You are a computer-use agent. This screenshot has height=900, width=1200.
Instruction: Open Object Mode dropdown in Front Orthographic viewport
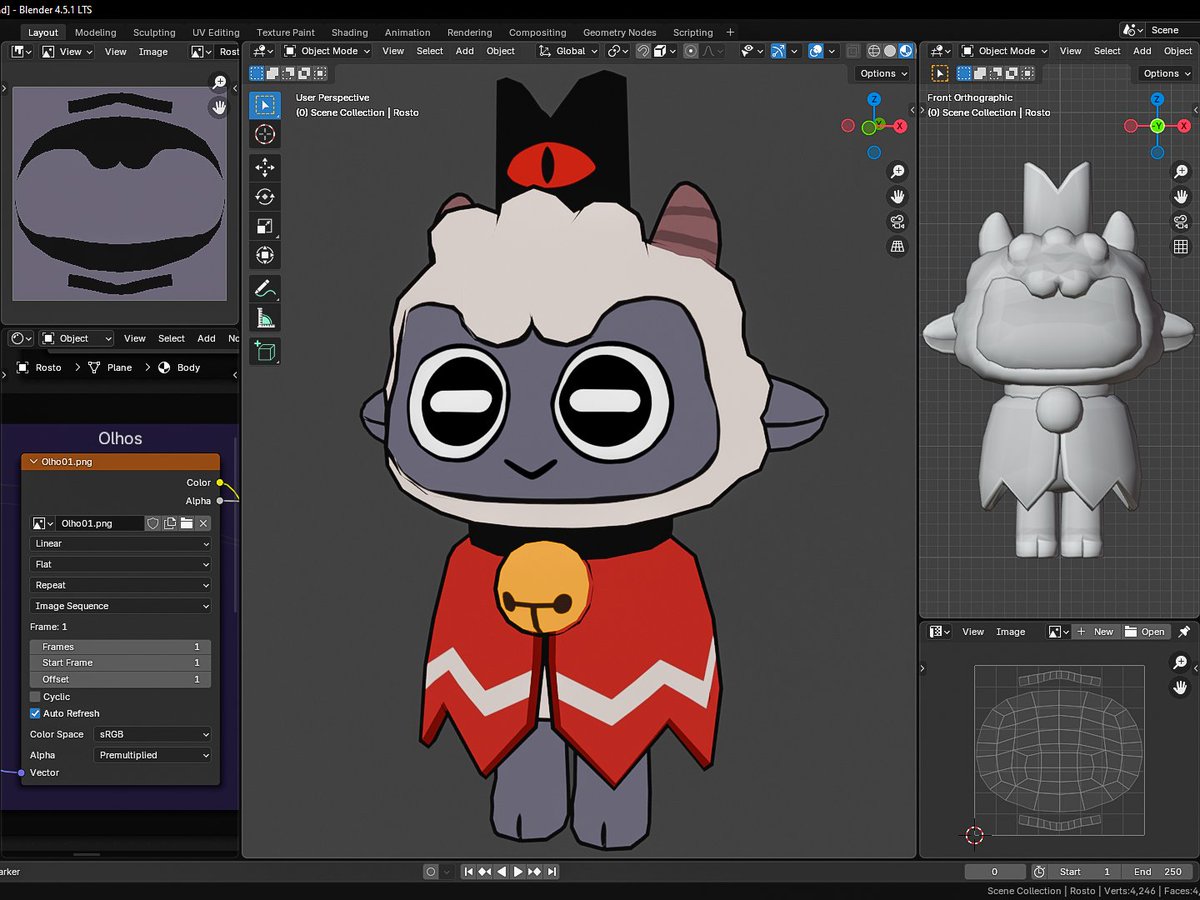tap(1003, 51)
